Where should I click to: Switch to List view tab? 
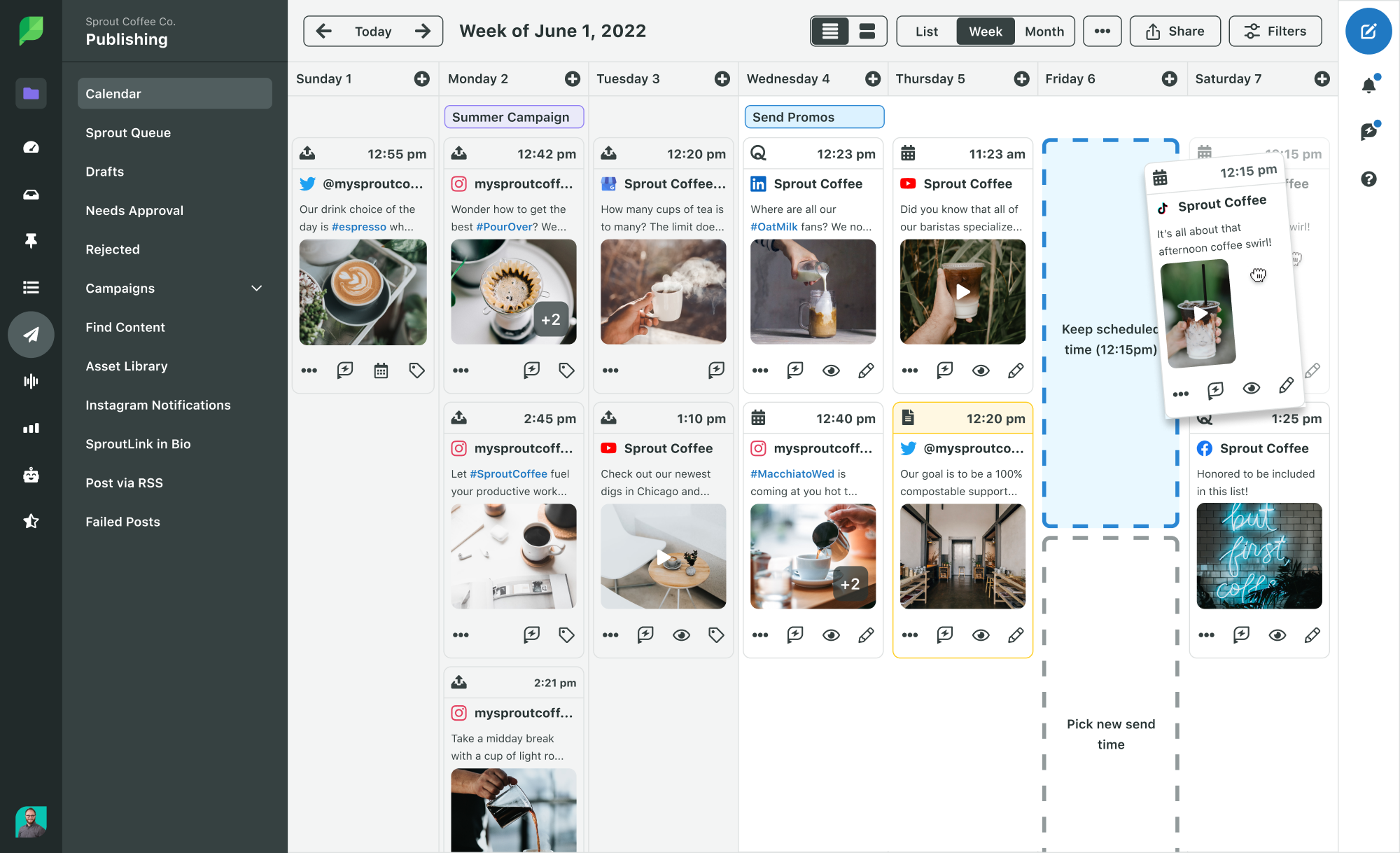(x=923, y=30)
